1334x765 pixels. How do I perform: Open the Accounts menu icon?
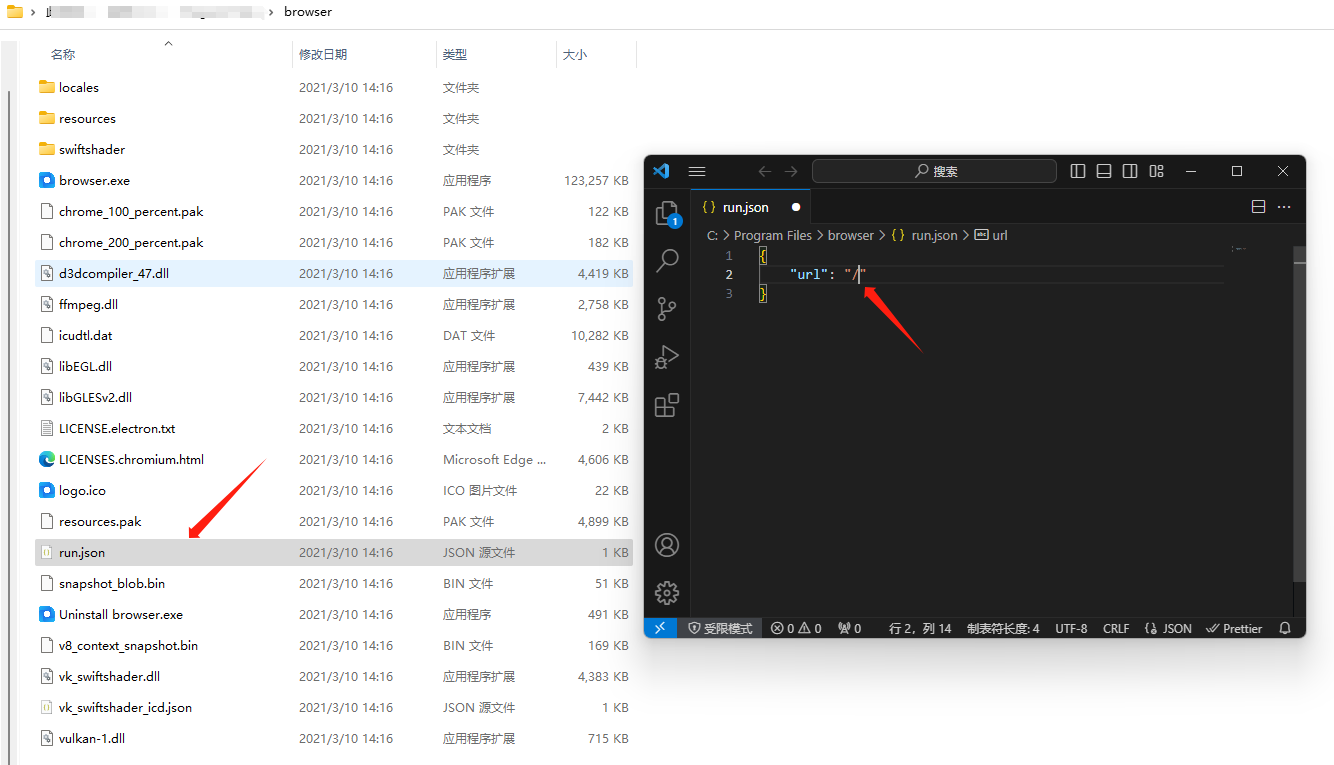click(667, 545)
